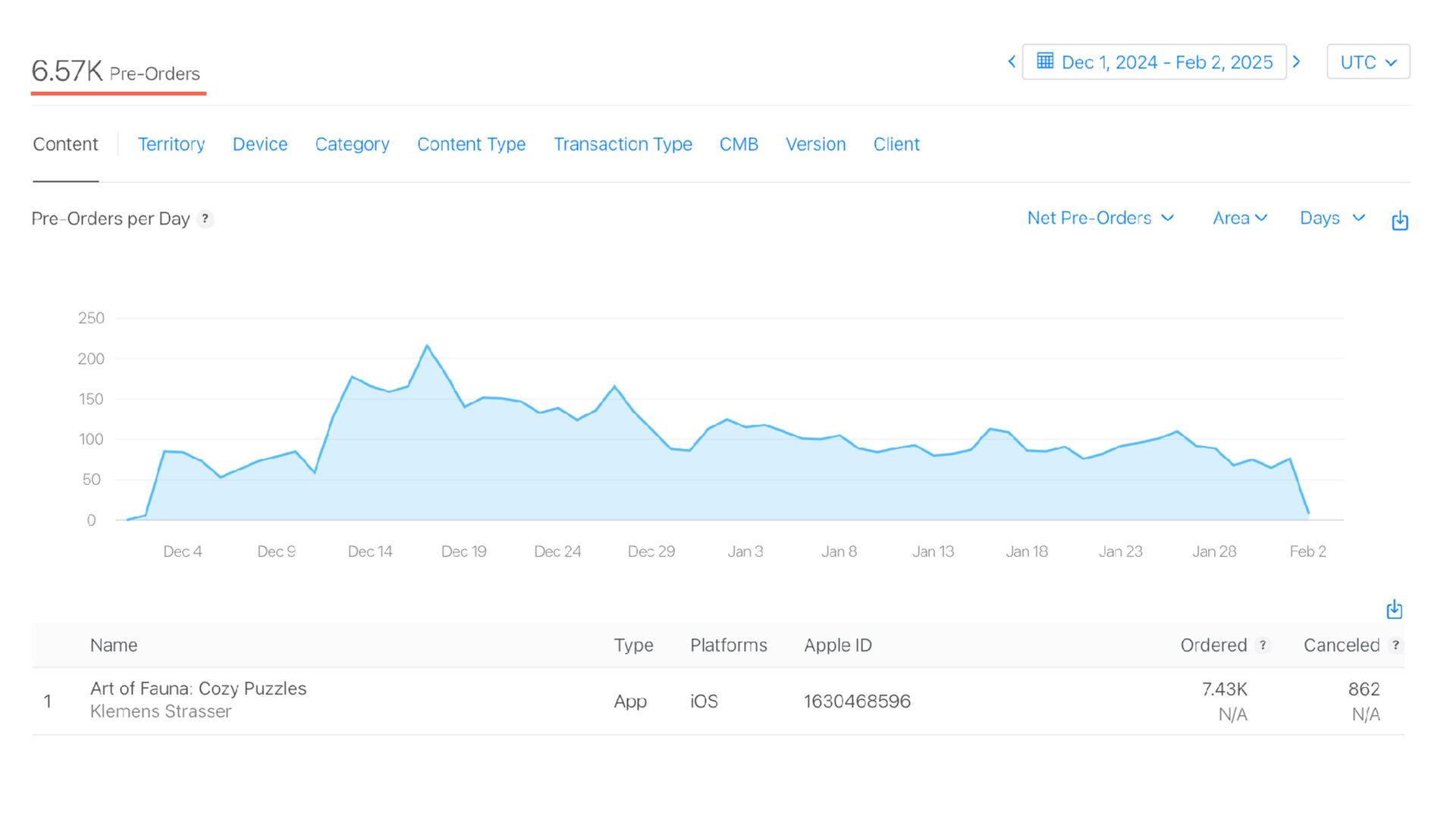Click the table download icon
Viewport: 1456px width, 819px height.
coord(1394,610)
